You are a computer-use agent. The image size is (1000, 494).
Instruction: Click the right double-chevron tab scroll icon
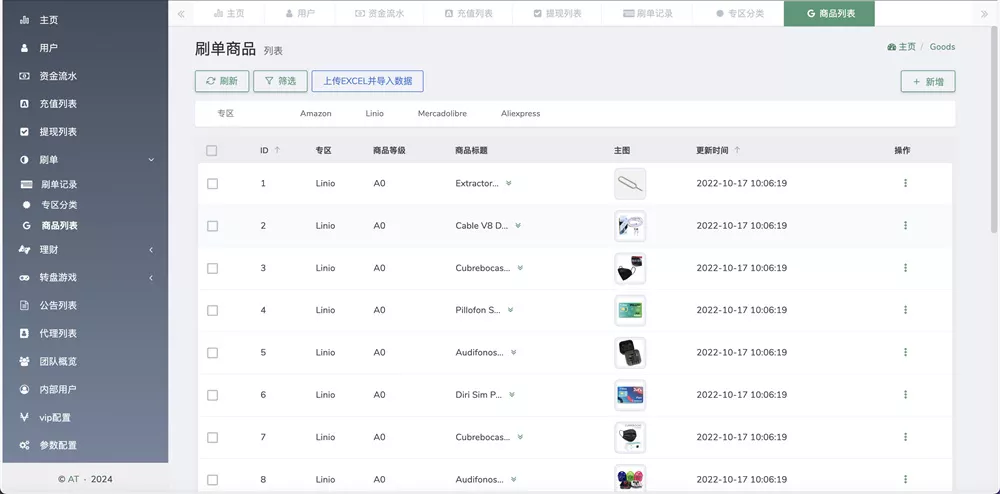(984, 14)
